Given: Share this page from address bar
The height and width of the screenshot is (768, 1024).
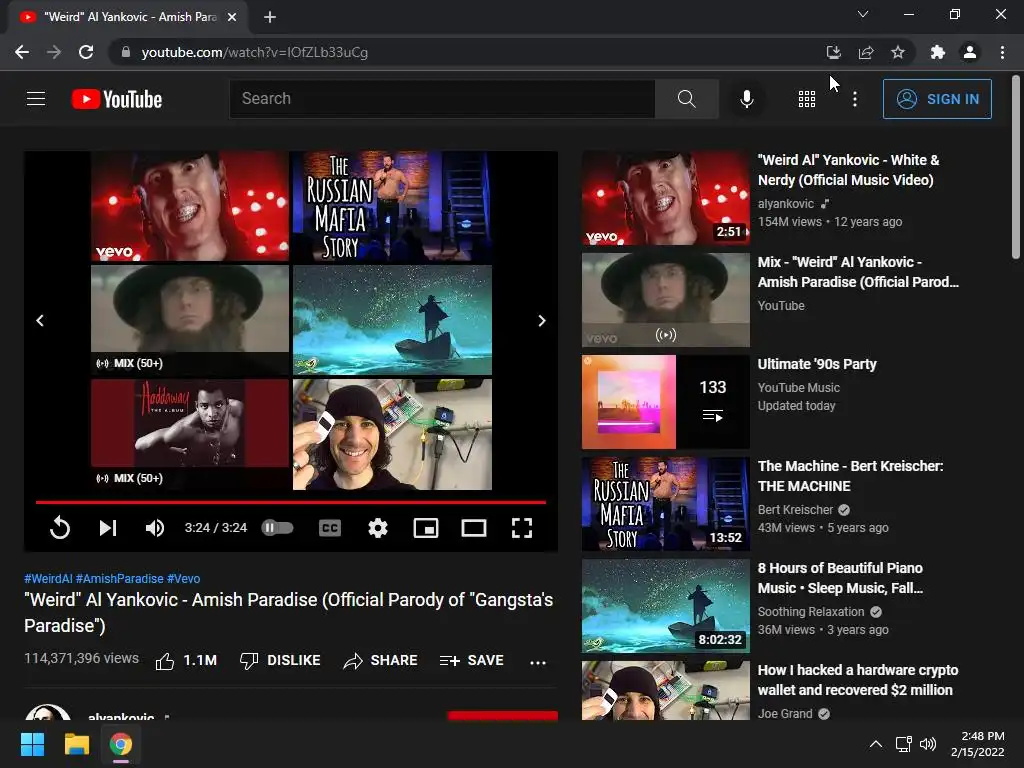Looking at the screenshot, I should click(x=866, y=52).
